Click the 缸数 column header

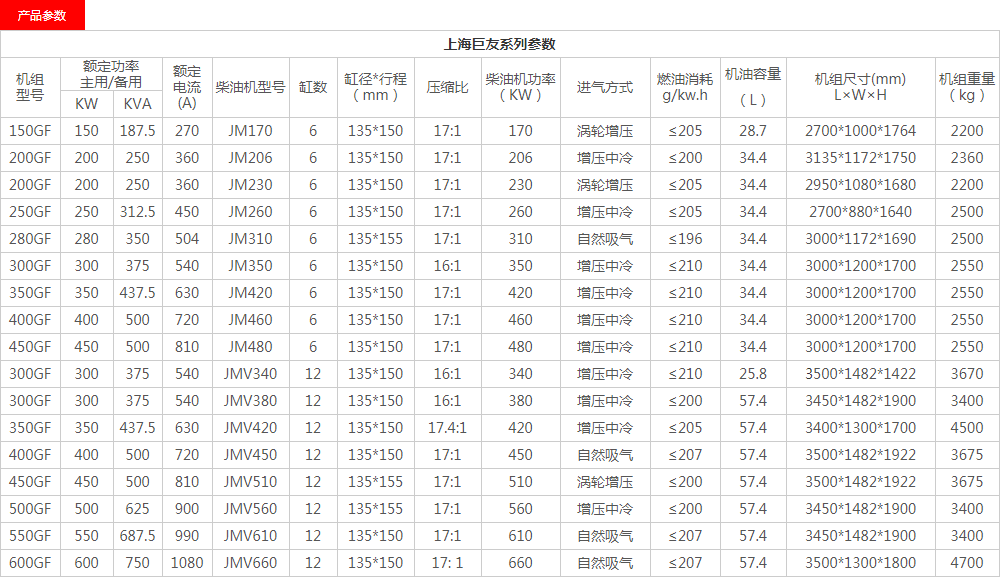coord(313,87)
